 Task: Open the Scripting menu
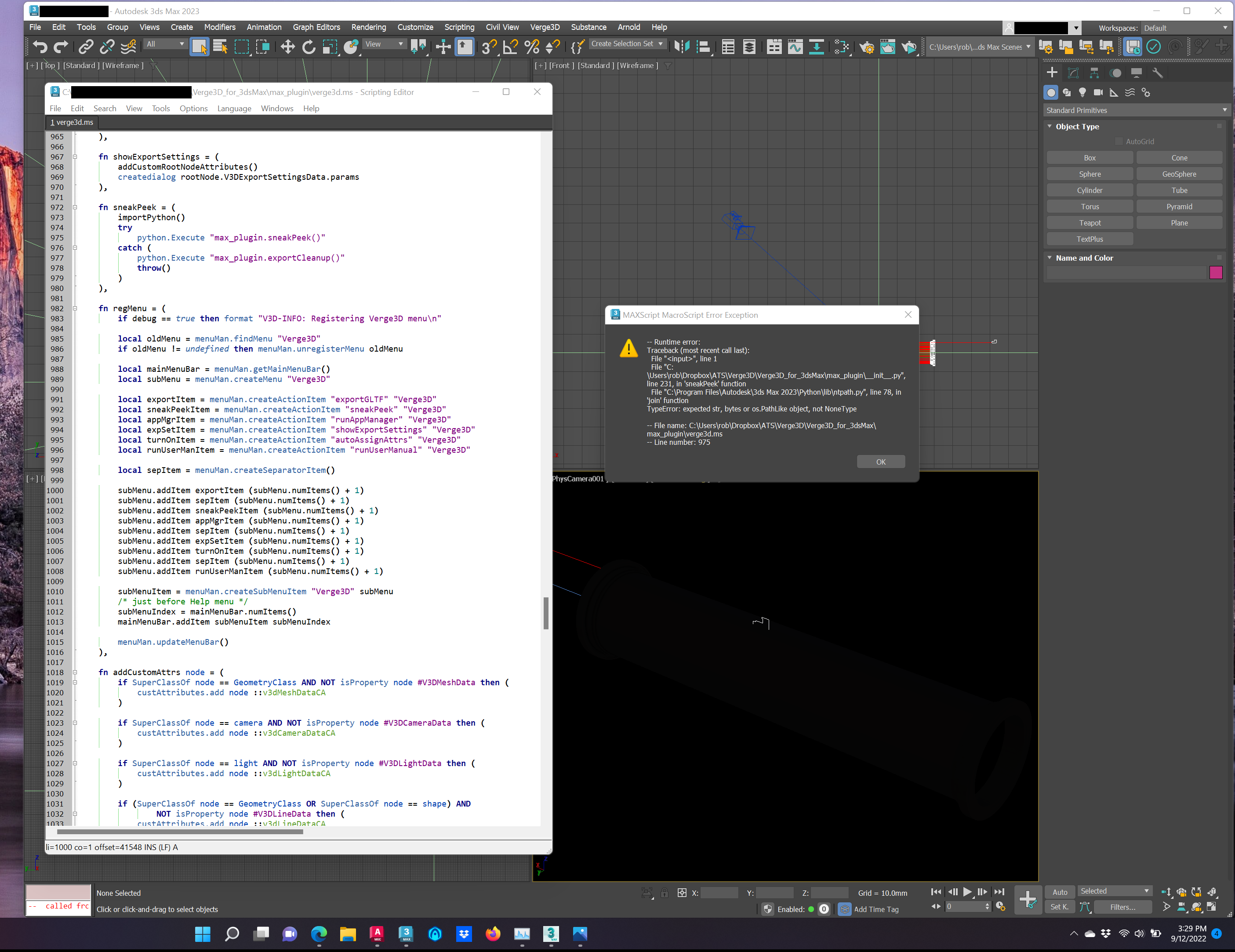[459, 26]
